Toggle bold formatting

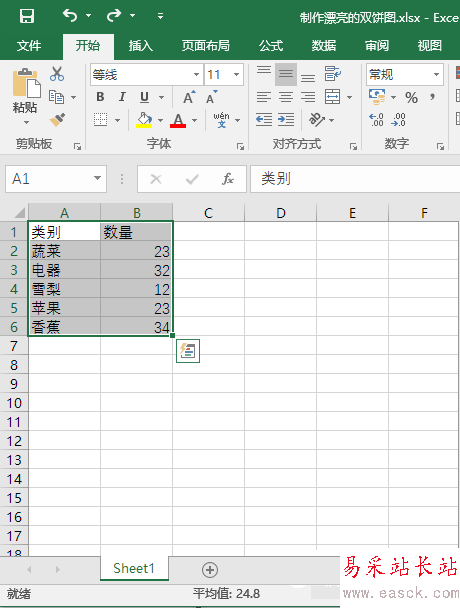coord(100,97)
